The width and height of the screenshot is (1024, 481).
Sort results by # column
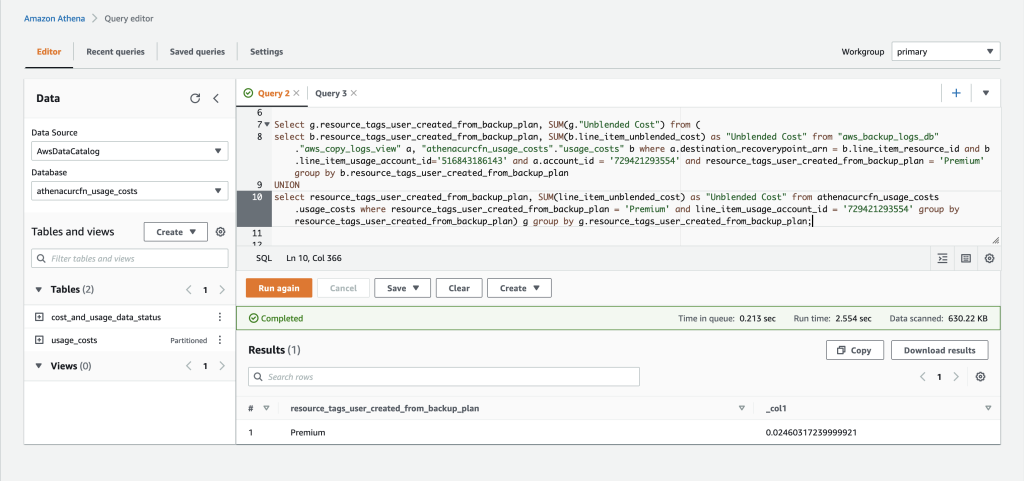(x=266, y=409)
